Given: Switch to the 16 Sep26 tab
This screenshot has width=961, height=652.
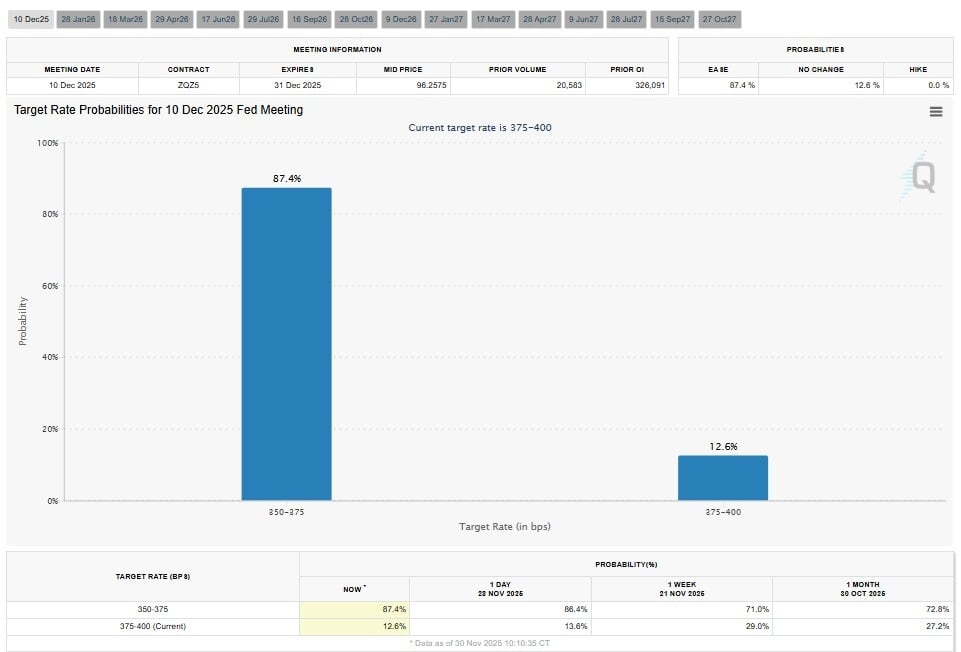Looking at the screenshot, I should [309, 19].
